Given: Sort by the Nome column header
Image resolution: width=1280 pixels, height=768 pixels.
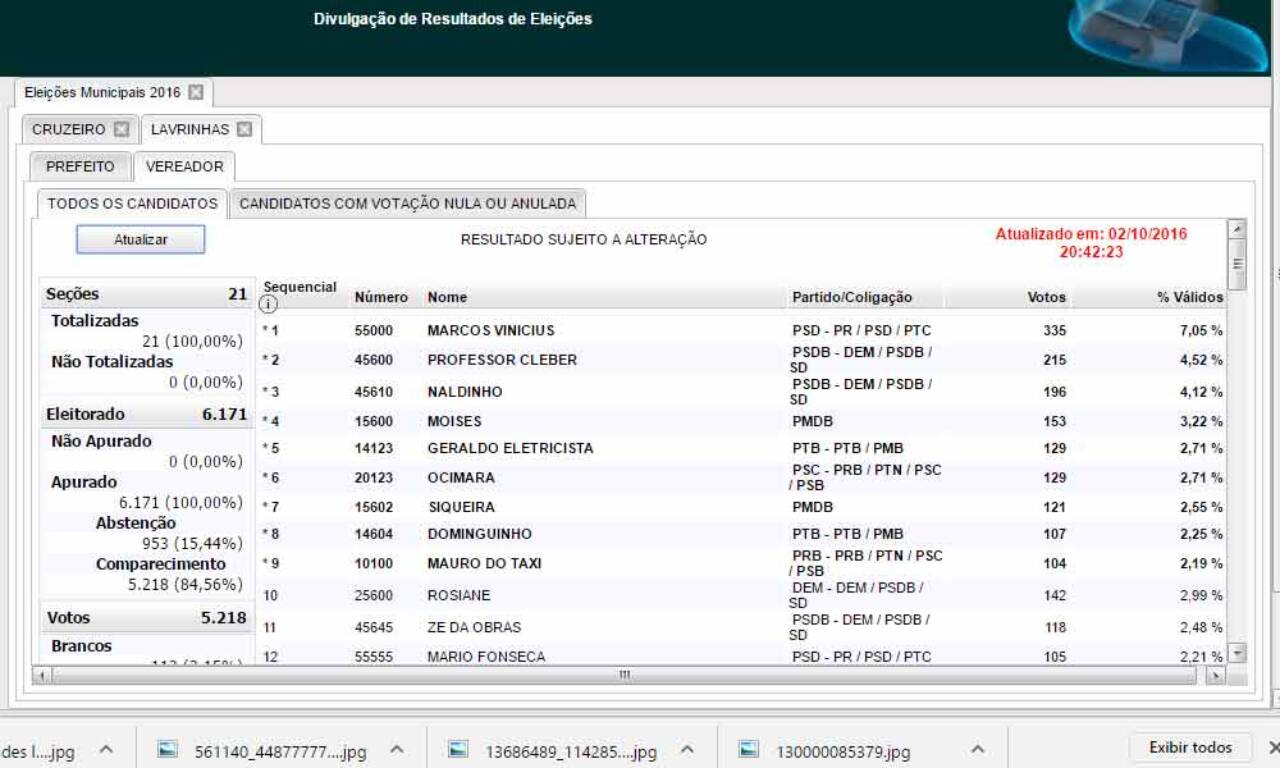Looking at the screenshot, I should click(447, 297).
